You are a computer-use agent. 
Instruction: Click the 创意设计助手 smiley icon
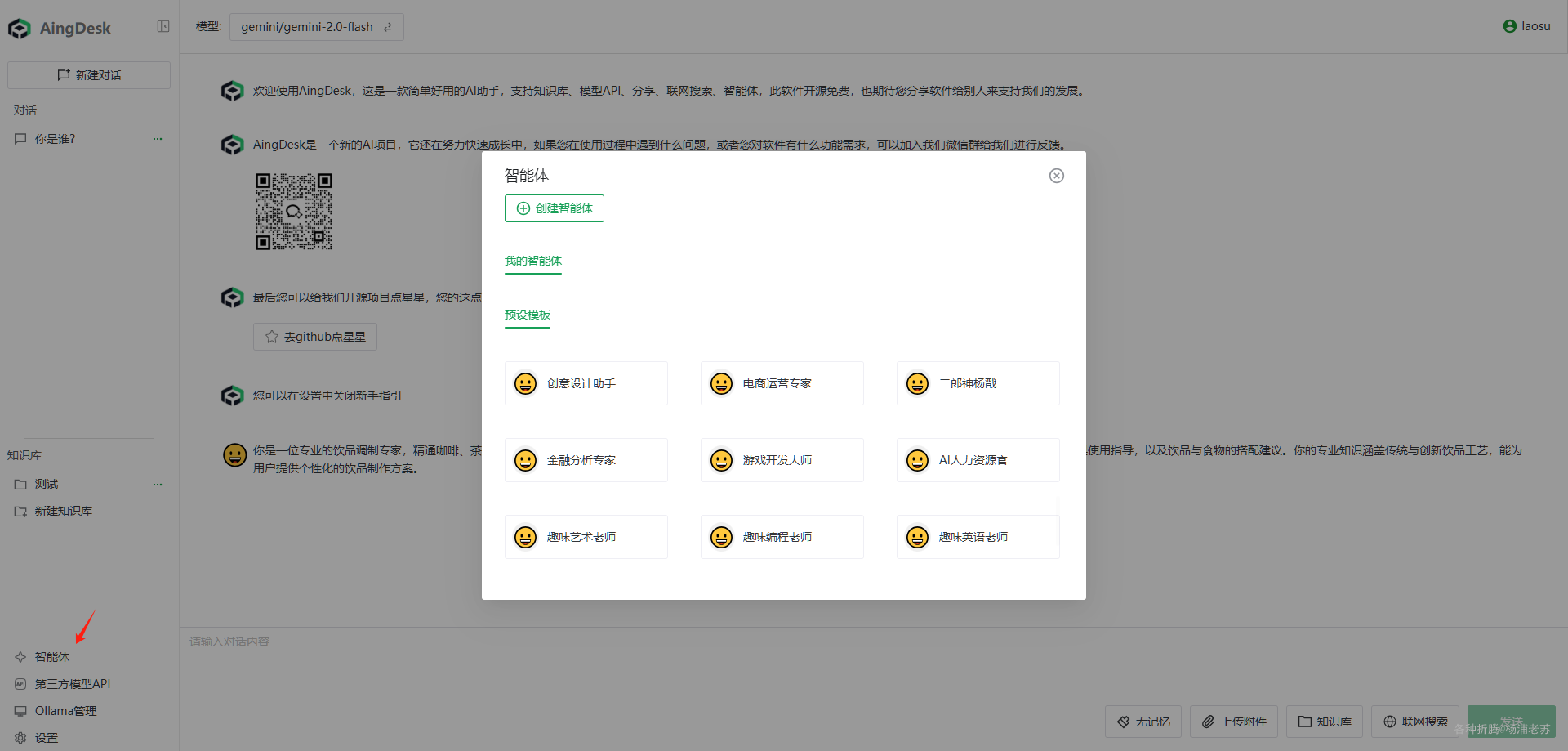[526, 383]
